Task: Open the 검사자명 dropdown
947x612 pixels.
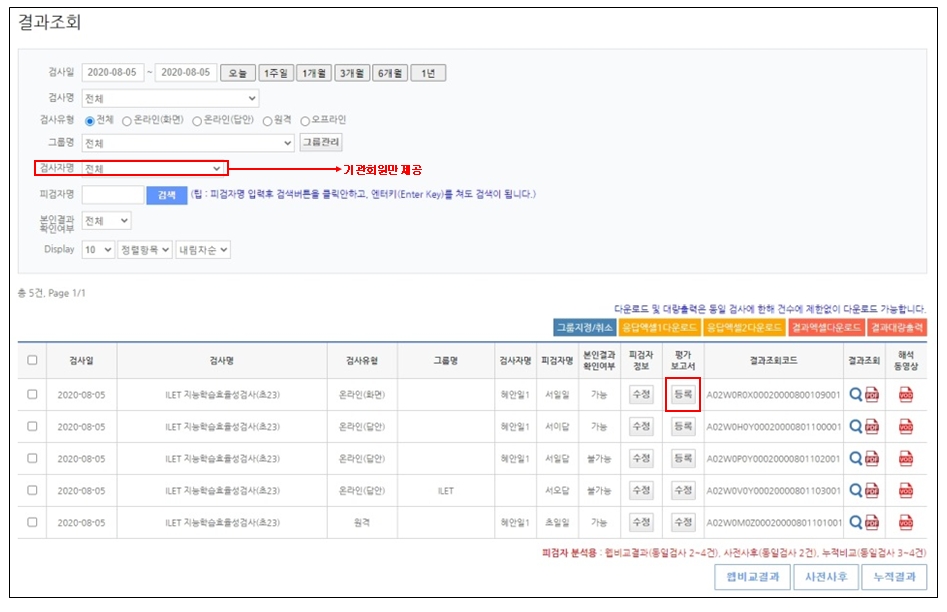Action: pos(153,169)
